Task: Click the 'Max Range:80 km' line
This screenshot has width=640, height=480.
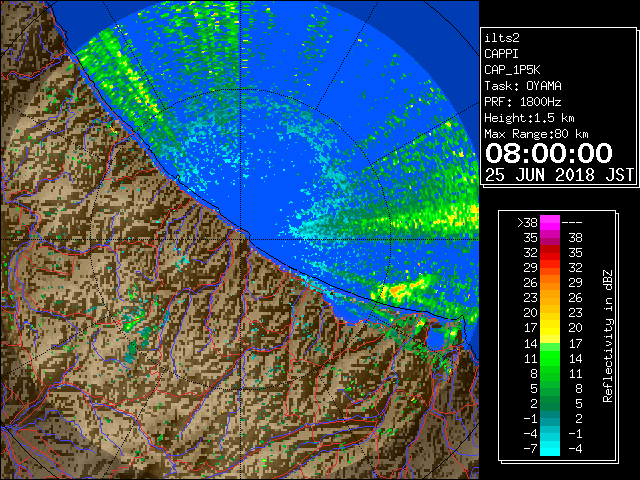Action: pyautogui.click(x=536, y=134)
